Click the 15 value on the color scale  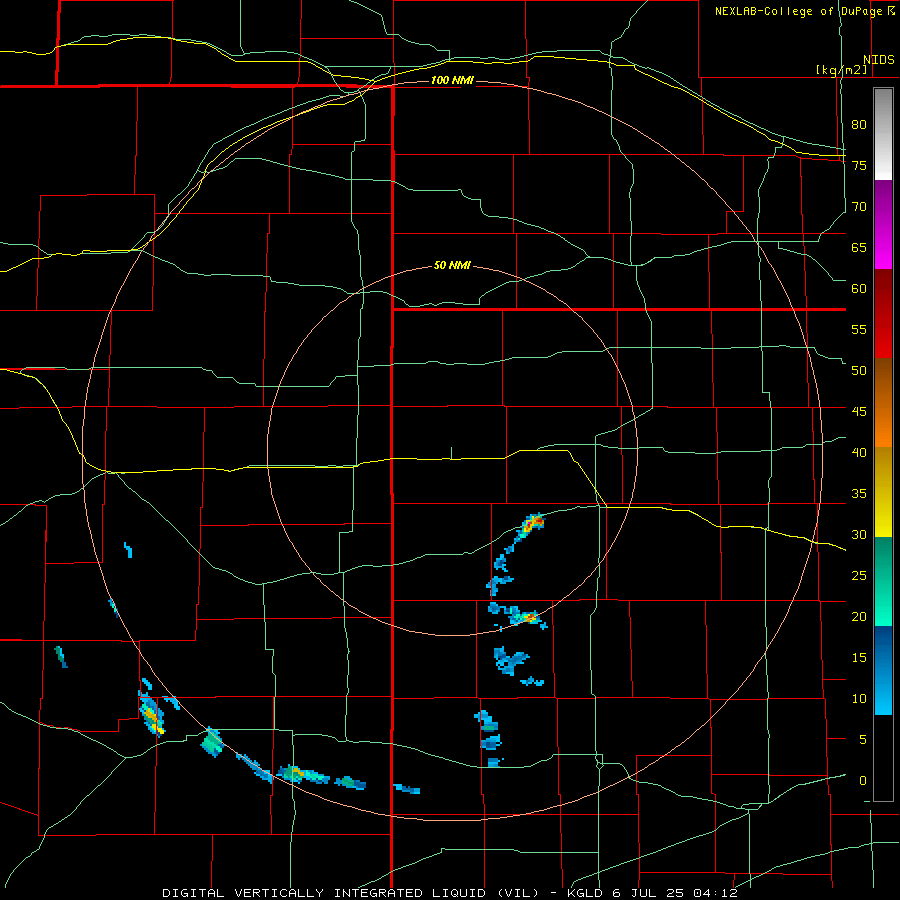coord(859,657)
